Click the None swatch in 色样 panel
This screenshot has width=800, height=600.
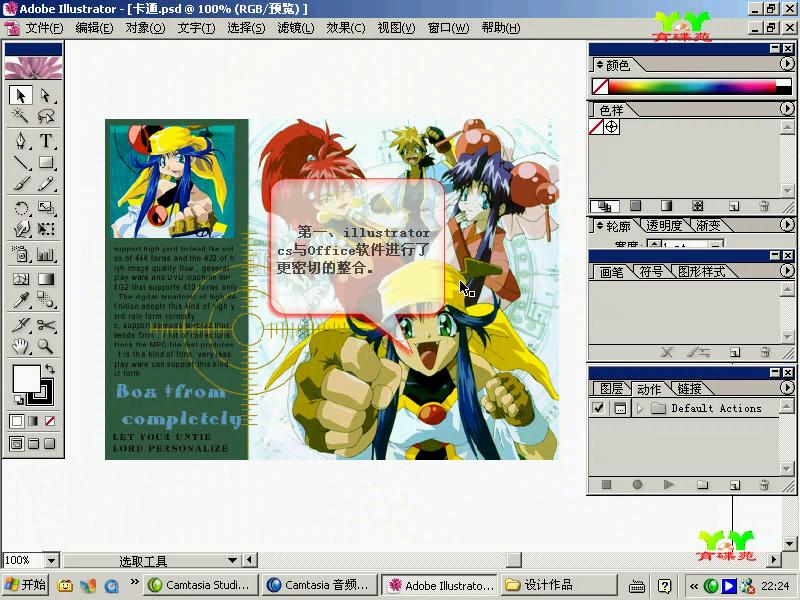(x=596, y=127)
